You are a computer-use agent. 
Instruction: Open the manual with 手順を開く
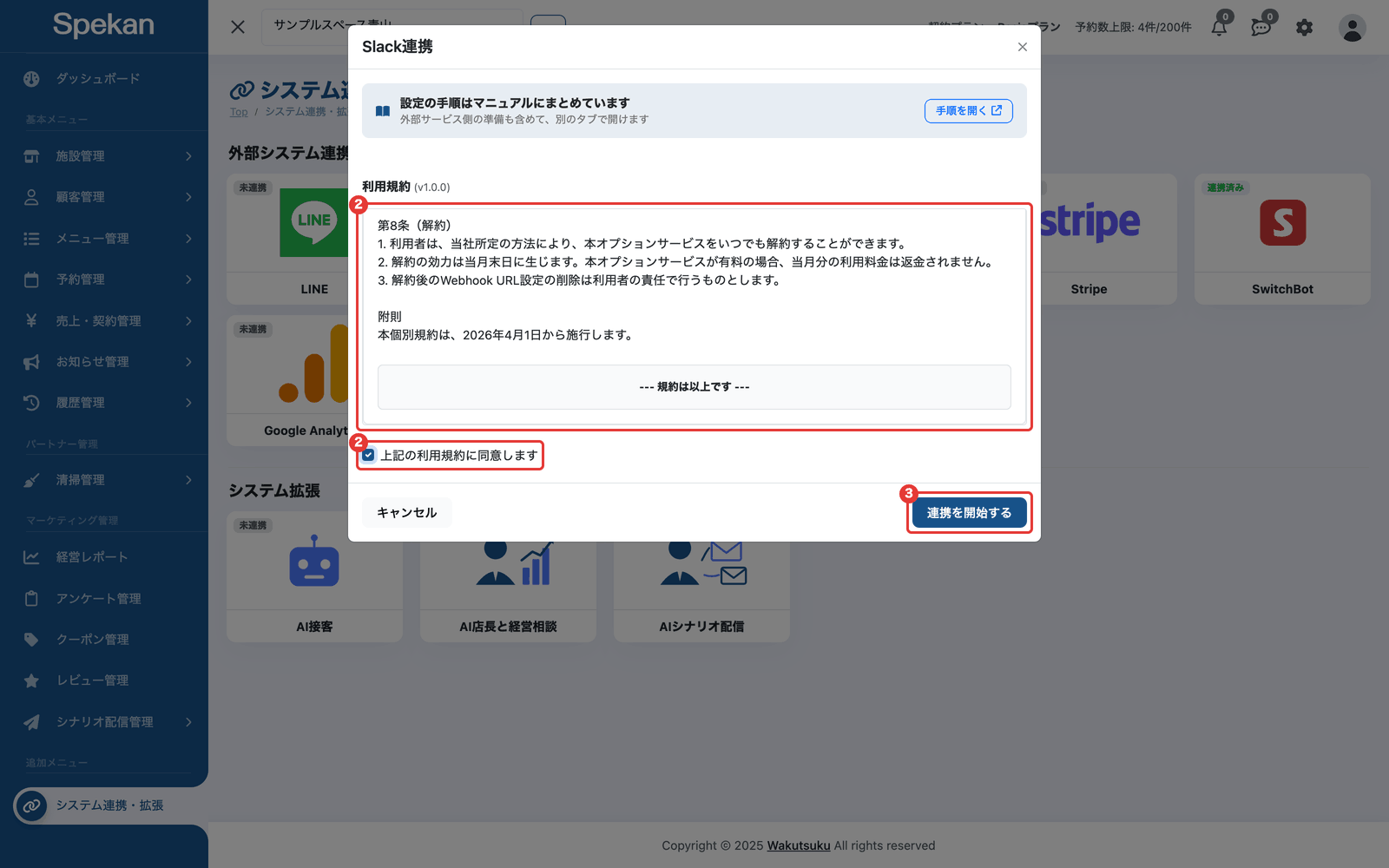(x=968, y=110)
